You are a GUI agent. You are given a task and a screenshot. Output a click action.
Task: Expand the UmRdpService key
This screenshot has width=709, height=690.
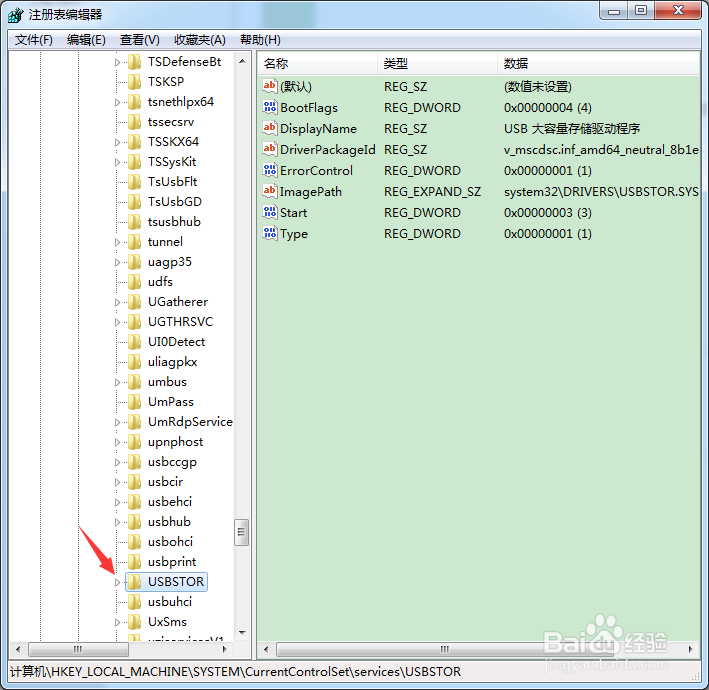pyautogui.click(x=117, y=422)
